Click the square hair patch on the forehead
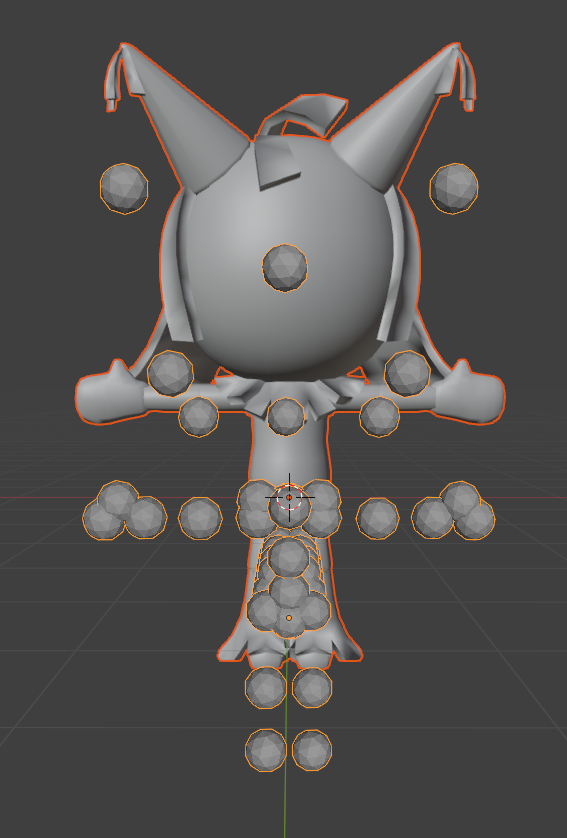 coord(276,161)
